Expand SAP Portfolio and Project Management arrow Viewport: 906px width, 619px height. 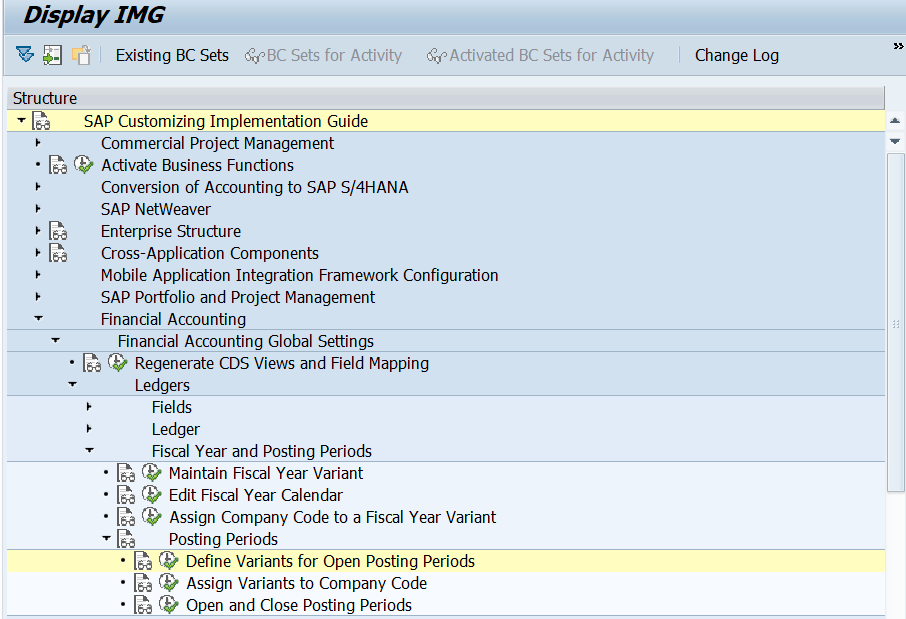pyautogui.click(x=38, y=296)
